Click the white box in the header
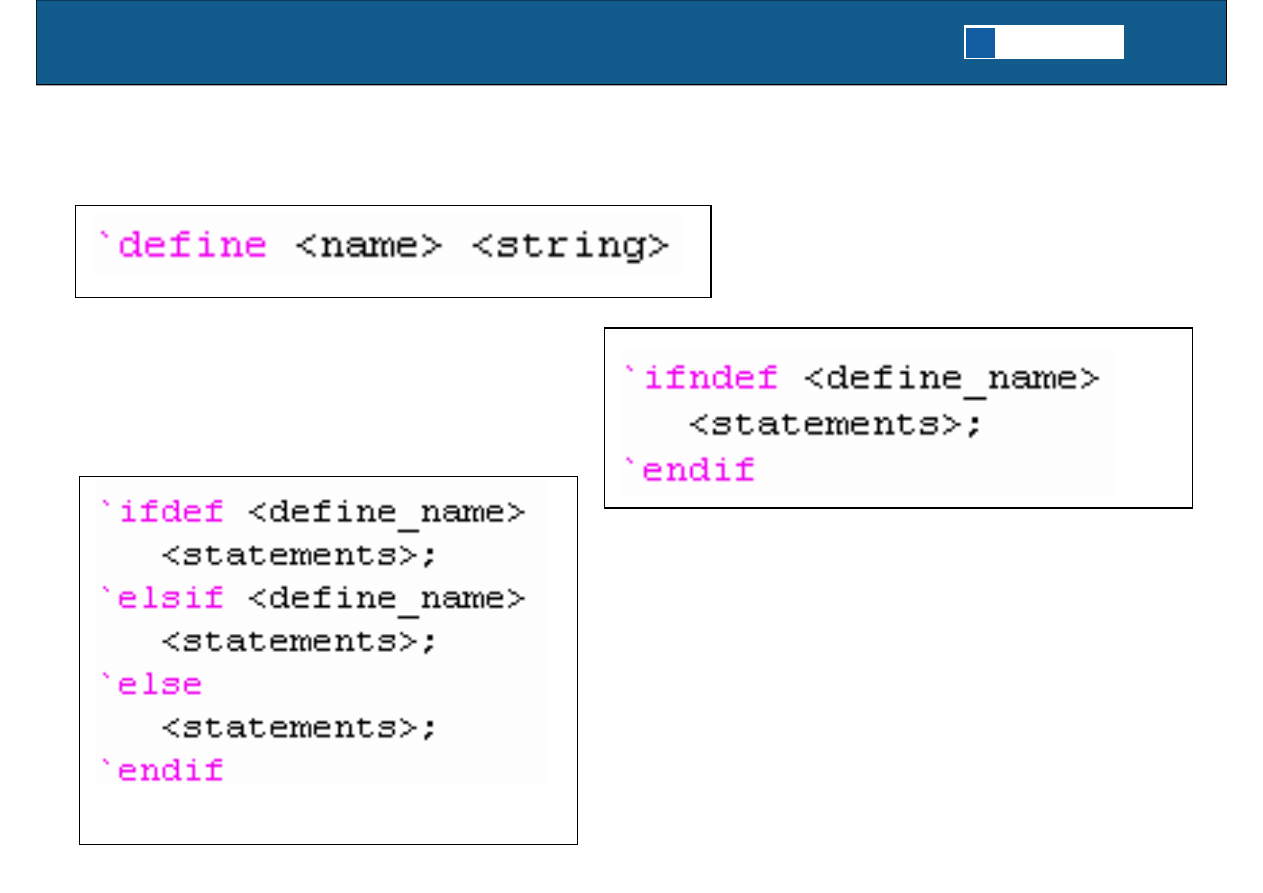The height and width of the screenshot is (893, 1263). [x=1059, y=43]
